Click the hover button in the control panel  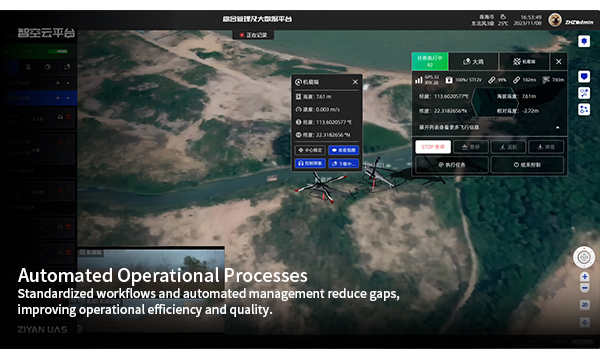pyautogui.click(x=471, y=147)
